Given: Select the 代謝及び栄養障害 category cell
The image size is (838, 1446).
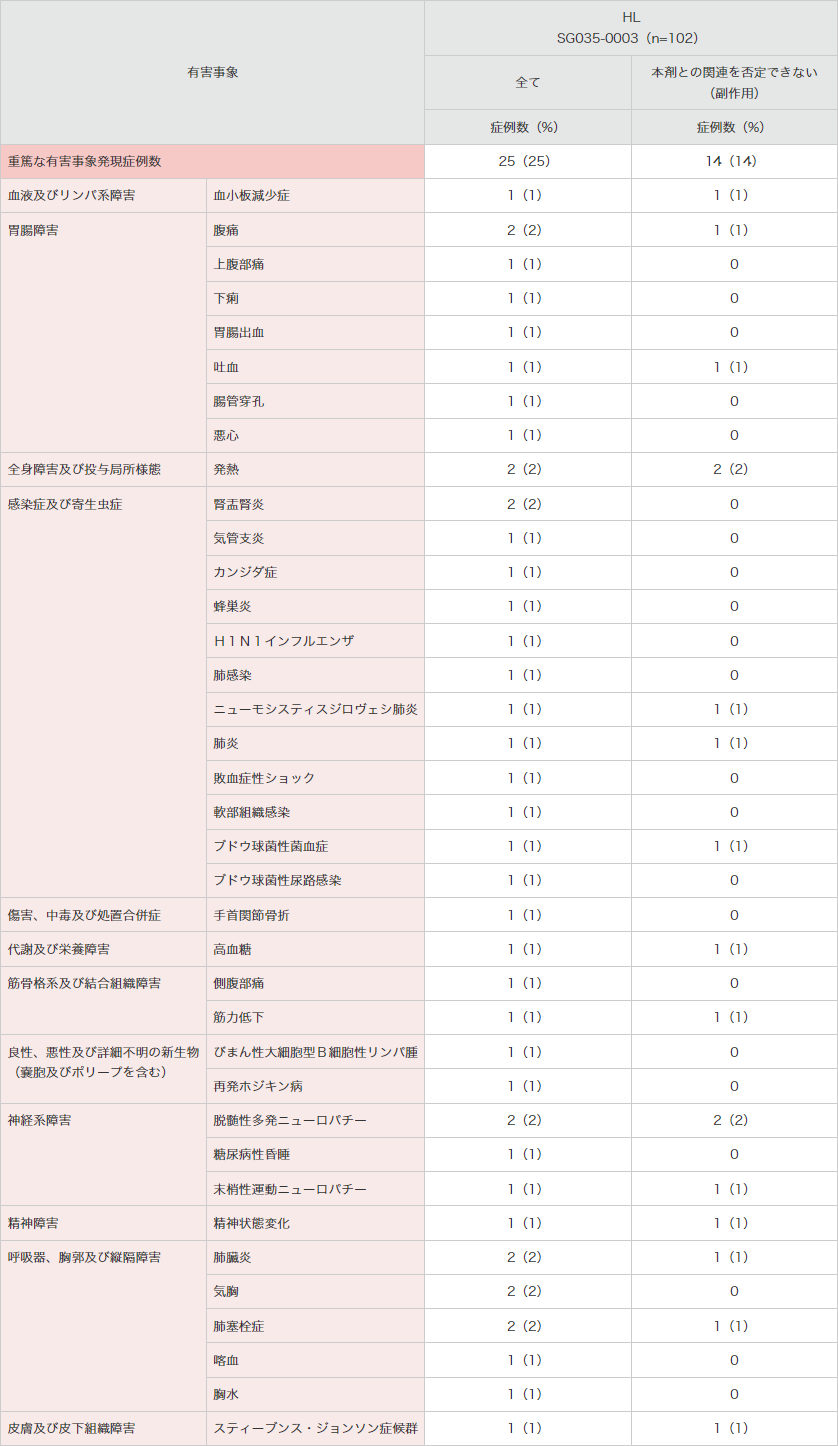Looking at the screenshot, I should tap(103, 949).
